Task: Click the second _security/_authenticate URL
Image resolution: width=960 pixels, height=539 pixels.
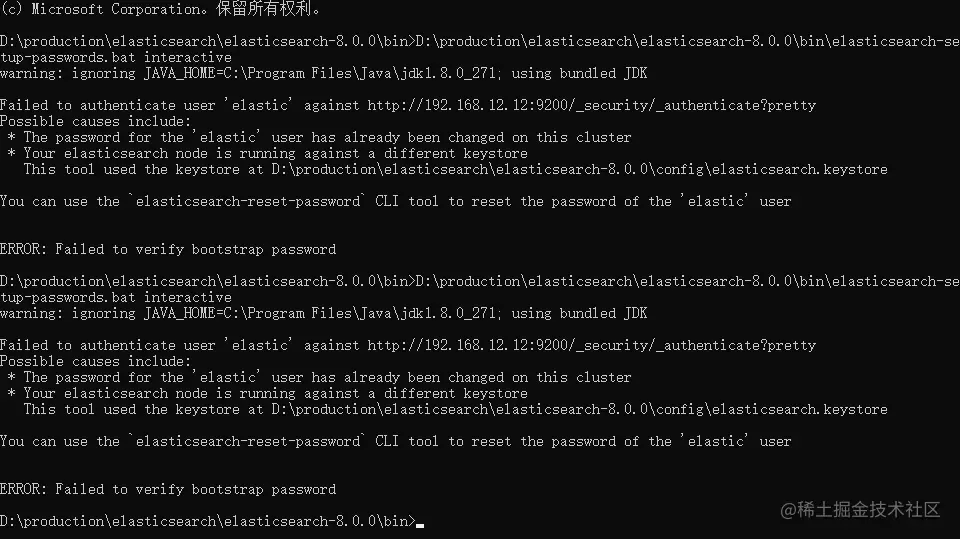Action: point(591,345)
